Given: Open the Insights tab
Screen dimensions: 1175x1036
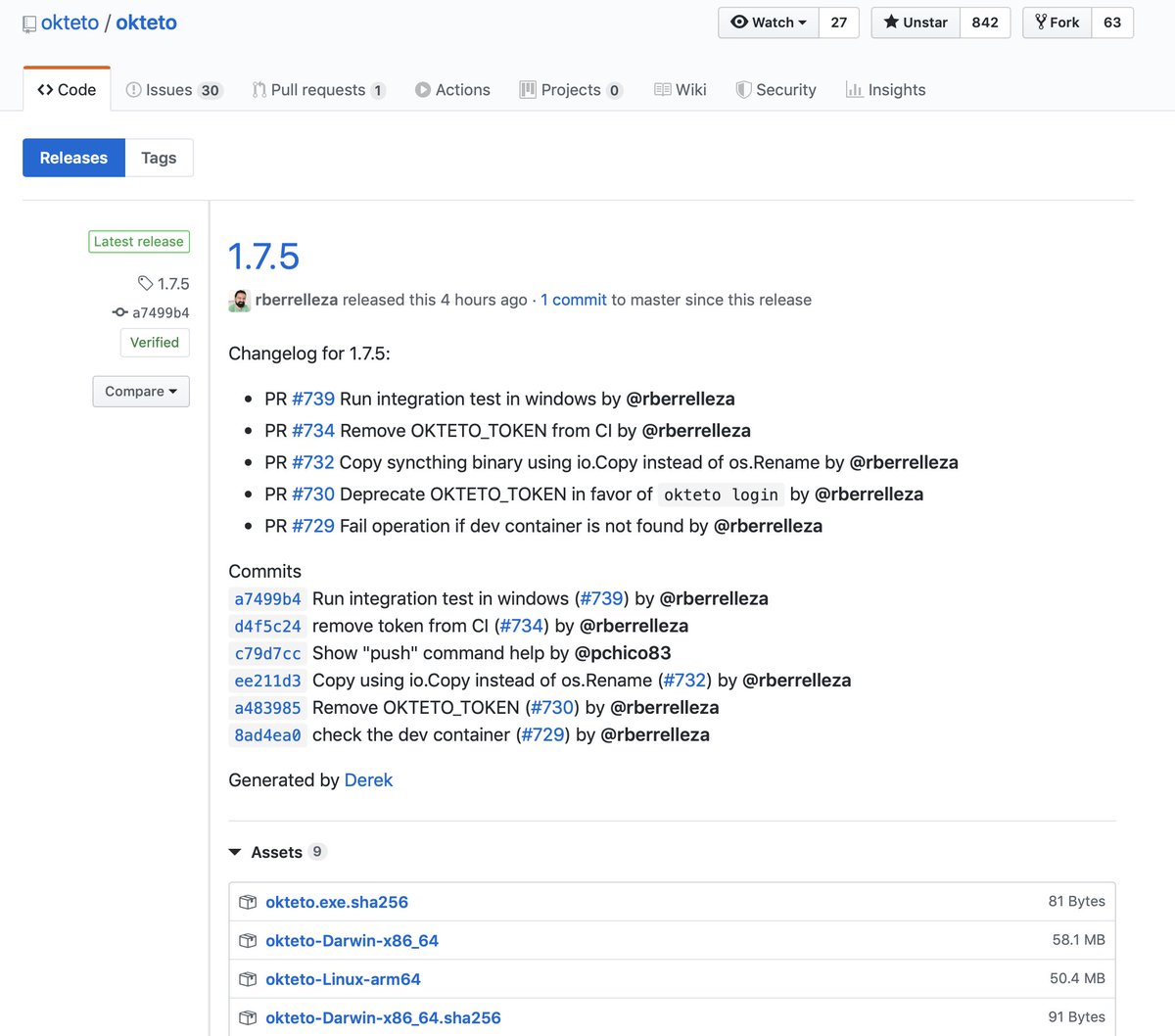Looking at the screenshot, I should click(885, 90).
